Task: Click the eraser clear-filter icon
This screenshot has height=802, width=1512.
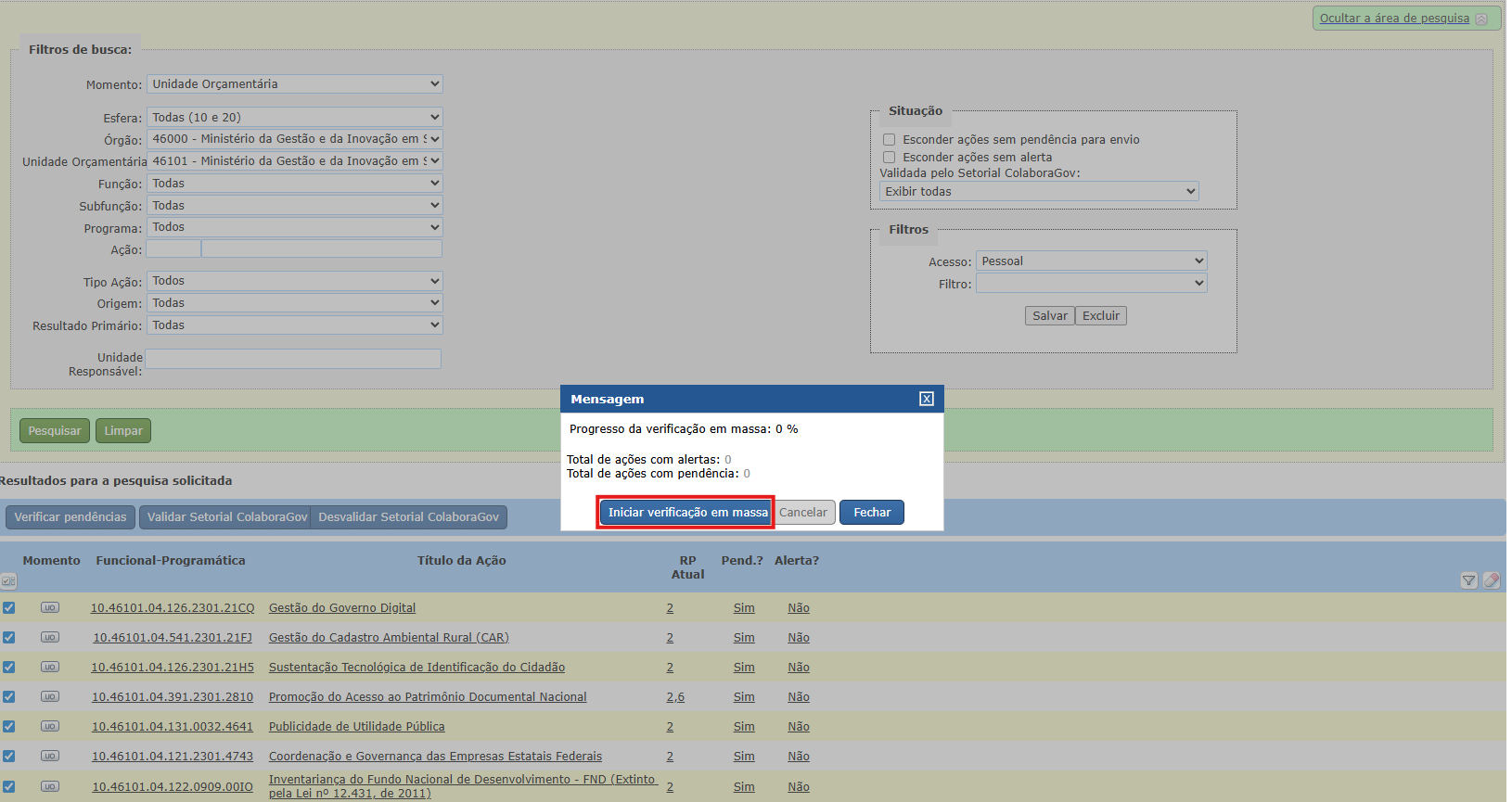Action: coord(1491,580)
